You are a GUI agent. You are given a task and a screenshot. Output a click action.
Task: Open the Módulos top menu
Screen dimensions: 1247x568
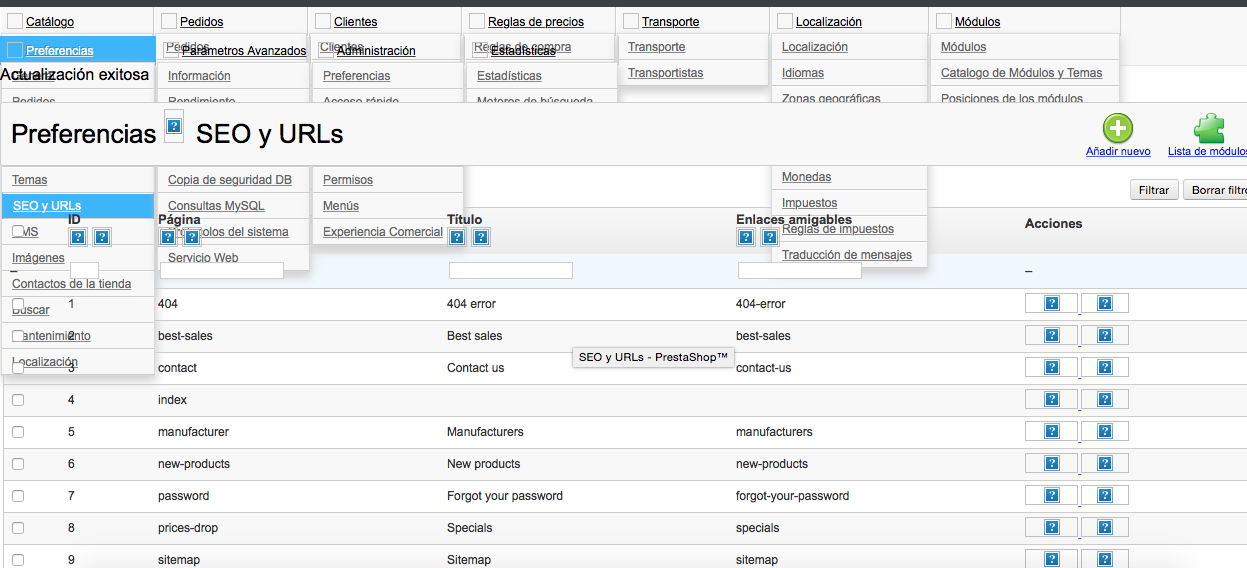point(977,21)
